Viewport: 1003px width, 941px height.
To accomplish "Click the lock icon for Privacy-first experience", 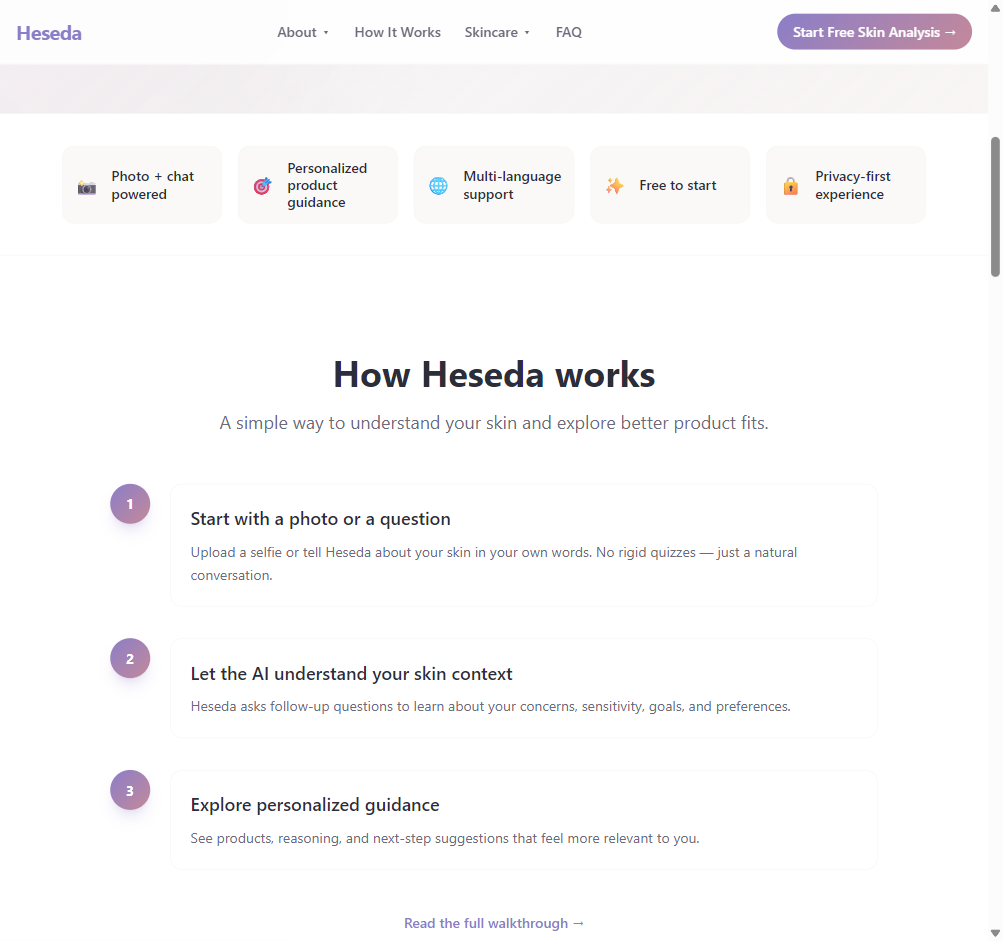I will (x=790, y=185).
